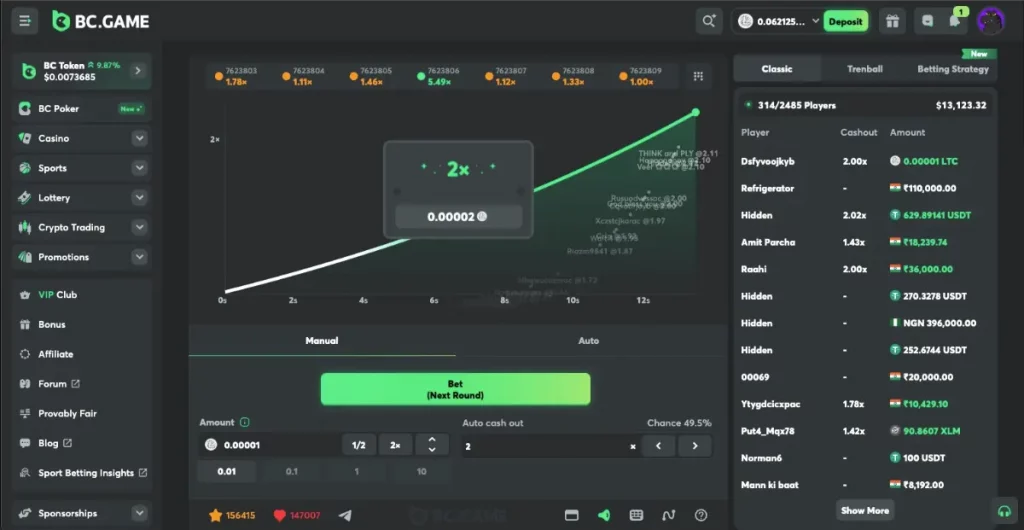Select the Manual betting tab

pyautogui.click(x=322, y=340)
